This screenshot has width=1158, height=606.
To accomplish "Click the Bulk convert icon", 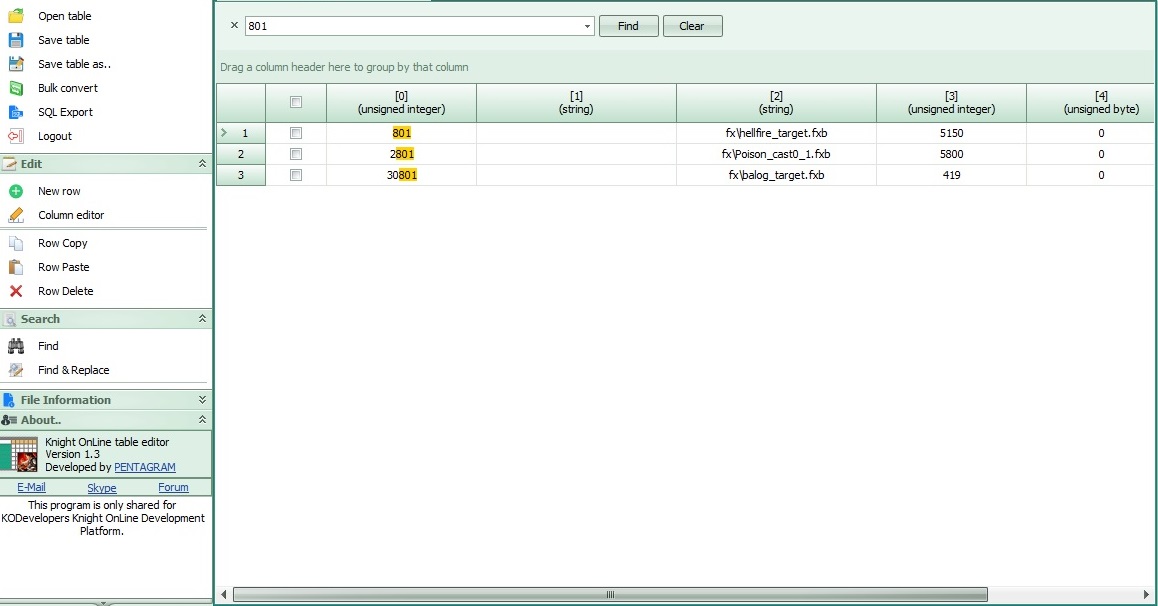I will (16, 88).
